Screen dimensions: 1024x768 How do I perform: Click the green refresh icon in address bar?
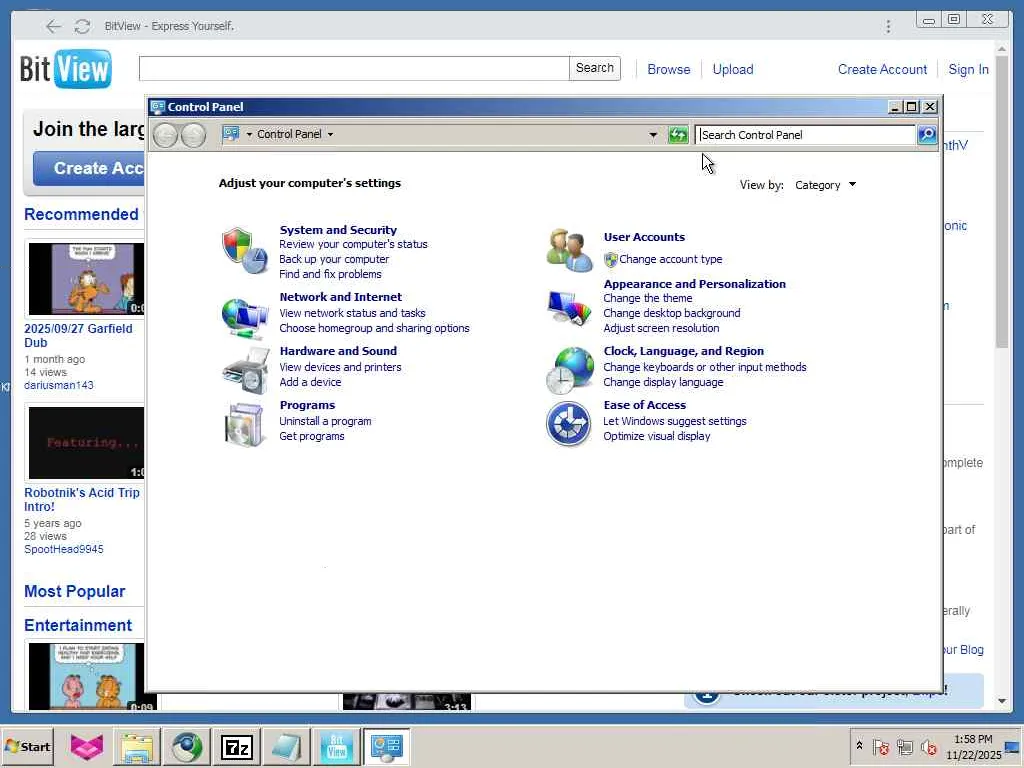tap(678, 135)
